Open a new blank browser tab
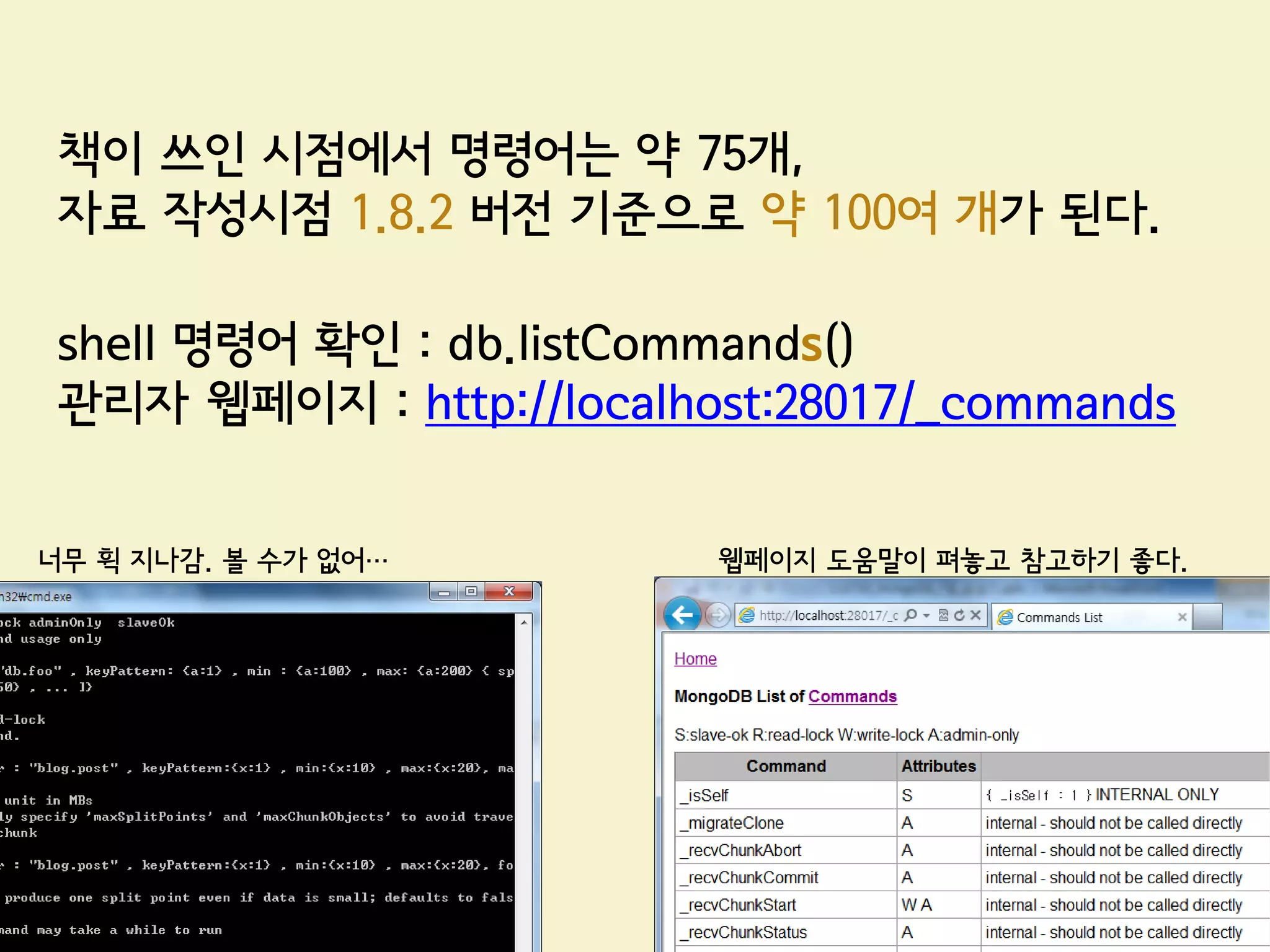This screenshot has height=952, width=1270. [x=1207, y=617]
